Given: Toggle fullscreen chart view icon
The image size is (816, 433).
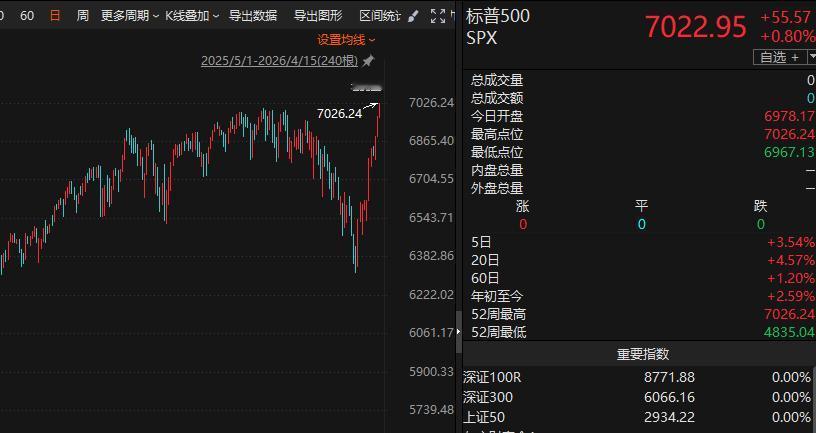Looking at the screenshot, I should point(438,16).
